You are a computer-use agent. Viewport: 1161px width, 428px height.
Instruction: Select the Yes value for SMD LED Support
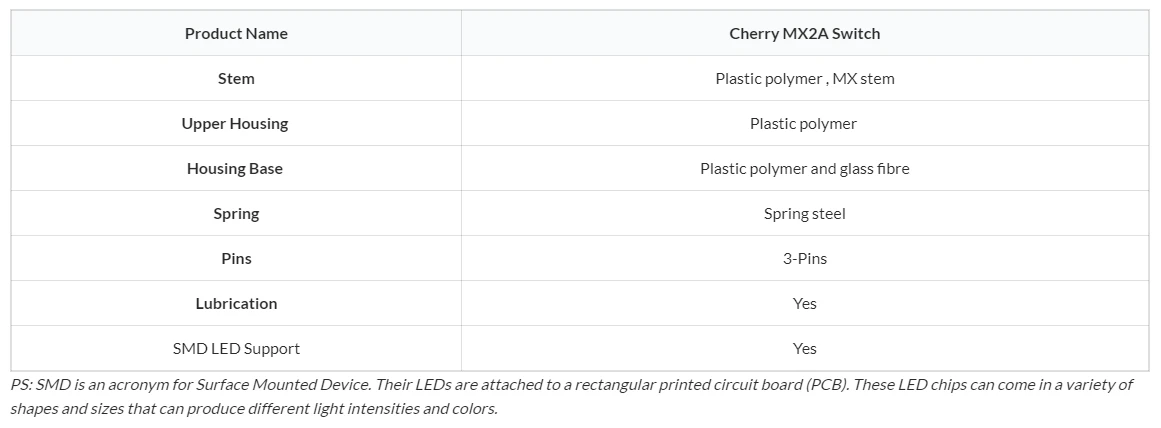tap(805, 348)
